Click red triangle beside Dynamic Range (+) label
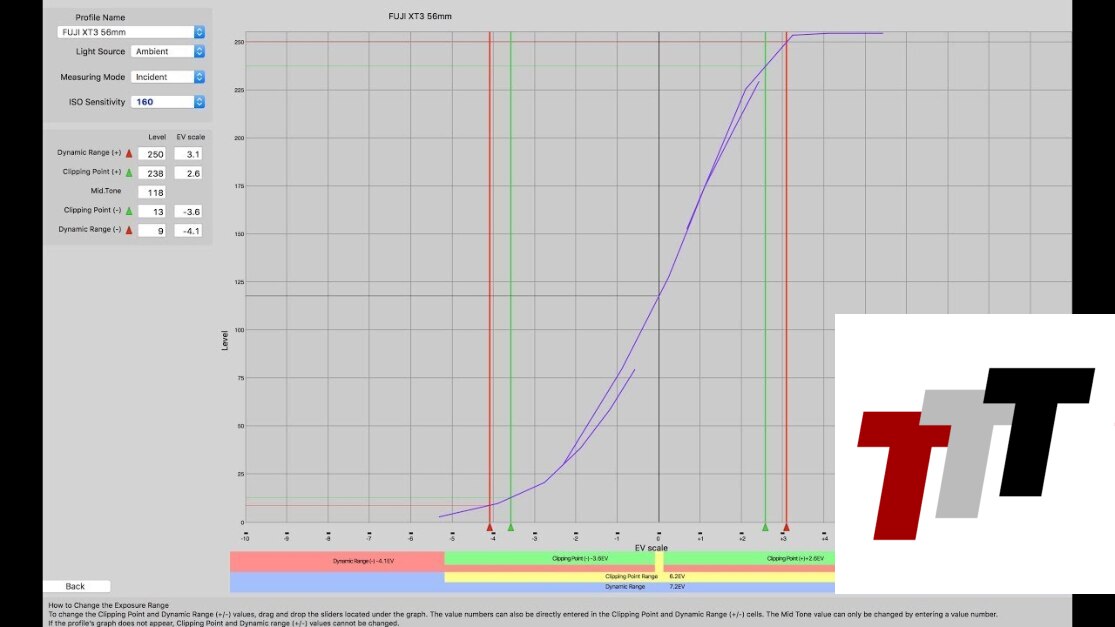 pos(129,154)
